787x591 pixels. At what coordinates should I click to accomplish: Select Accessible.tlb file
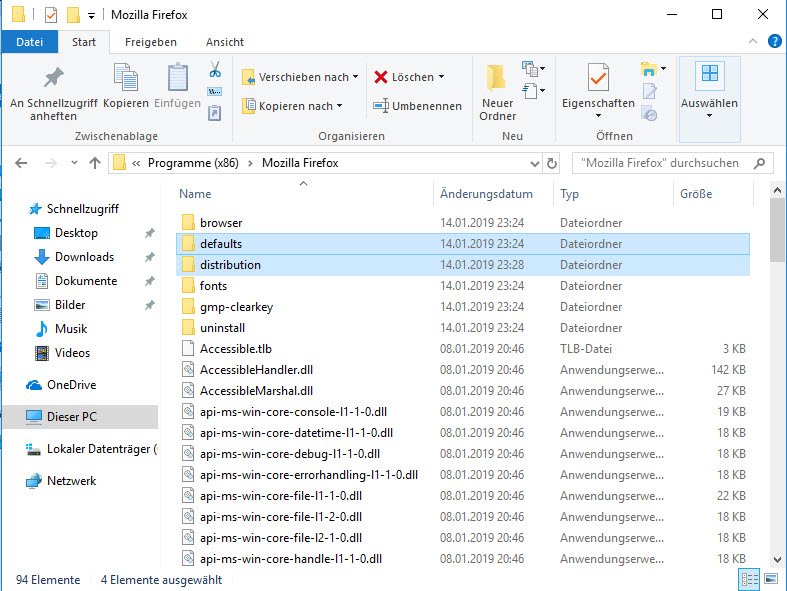pyautogui.click(x=463, y=349)
